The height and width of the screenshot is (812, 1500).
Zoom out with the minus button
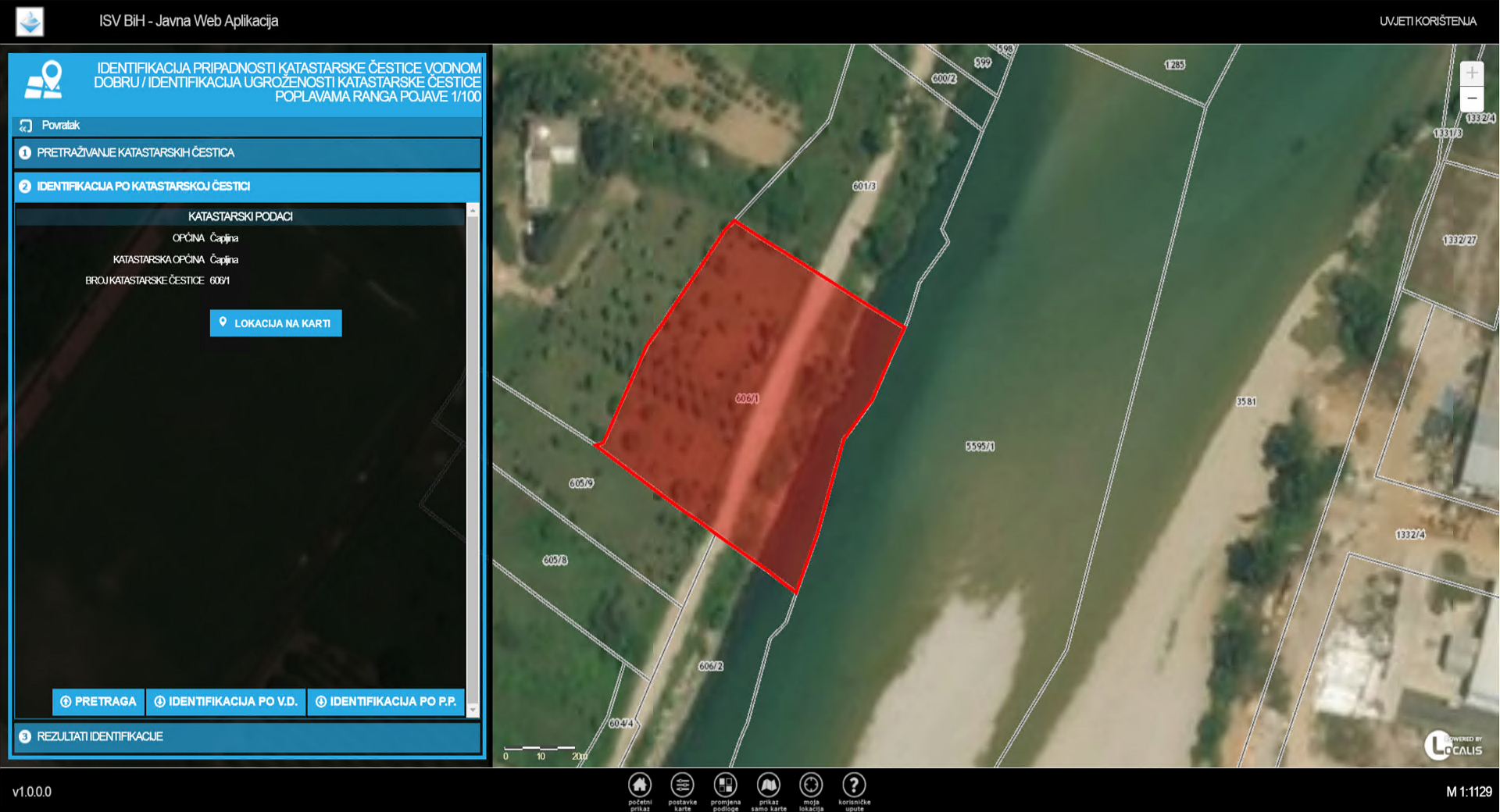coord(1472,99)
